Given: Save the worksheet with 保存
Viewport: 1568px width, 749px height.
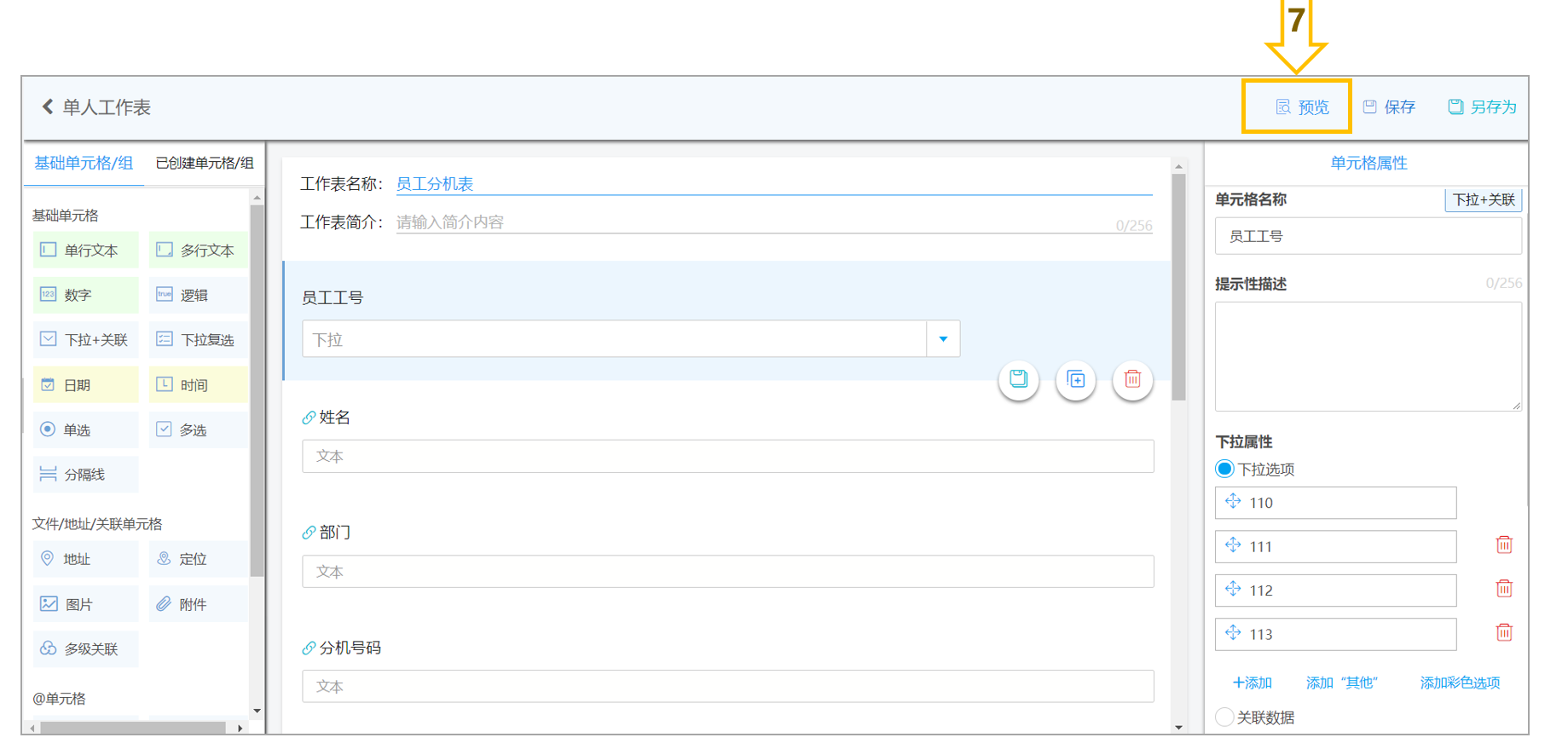Looking at the screenshot, I should coord(1389,107).
